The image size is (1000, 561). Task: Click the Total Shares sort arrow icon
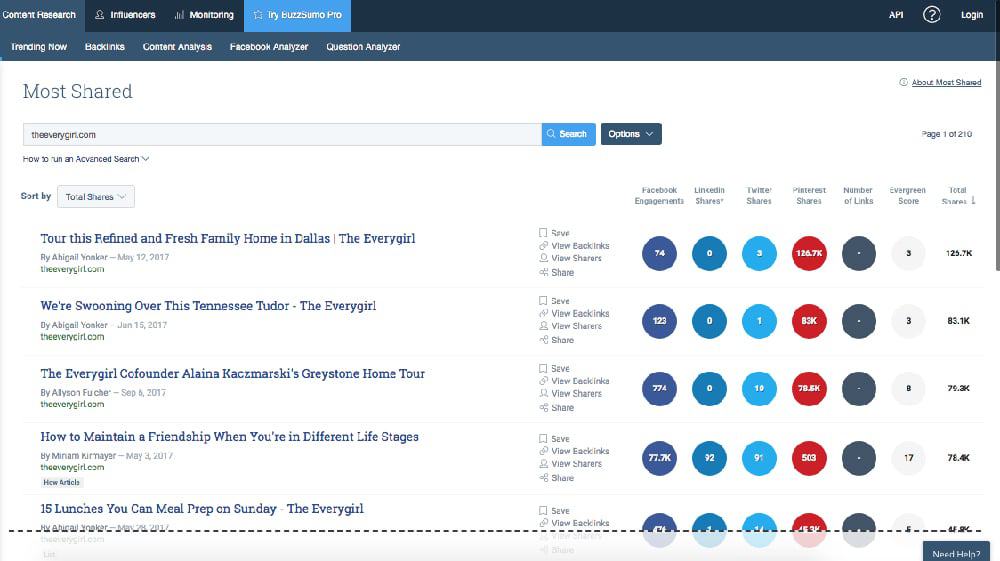(973, 200)
